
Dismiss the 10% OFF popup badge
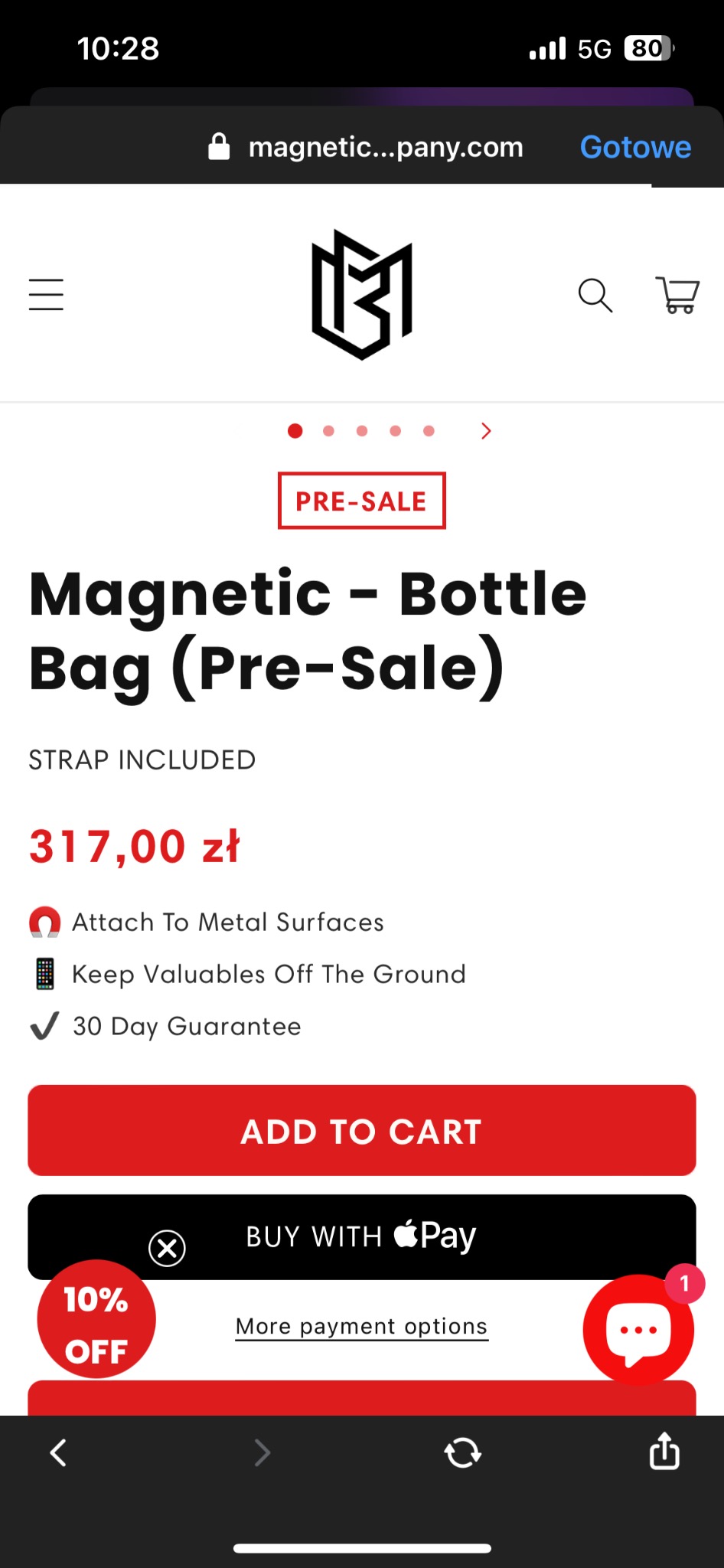[167, 1248]
